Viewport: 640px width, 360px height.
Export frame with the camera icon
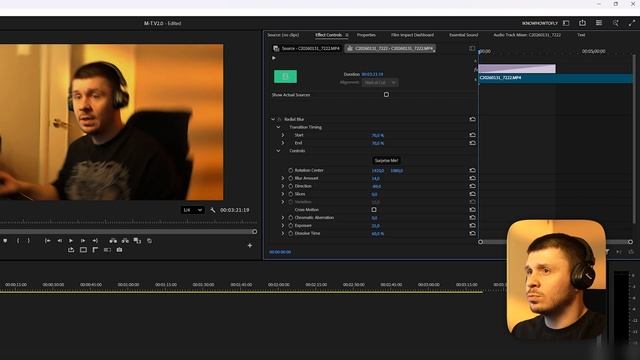(119, 250)
